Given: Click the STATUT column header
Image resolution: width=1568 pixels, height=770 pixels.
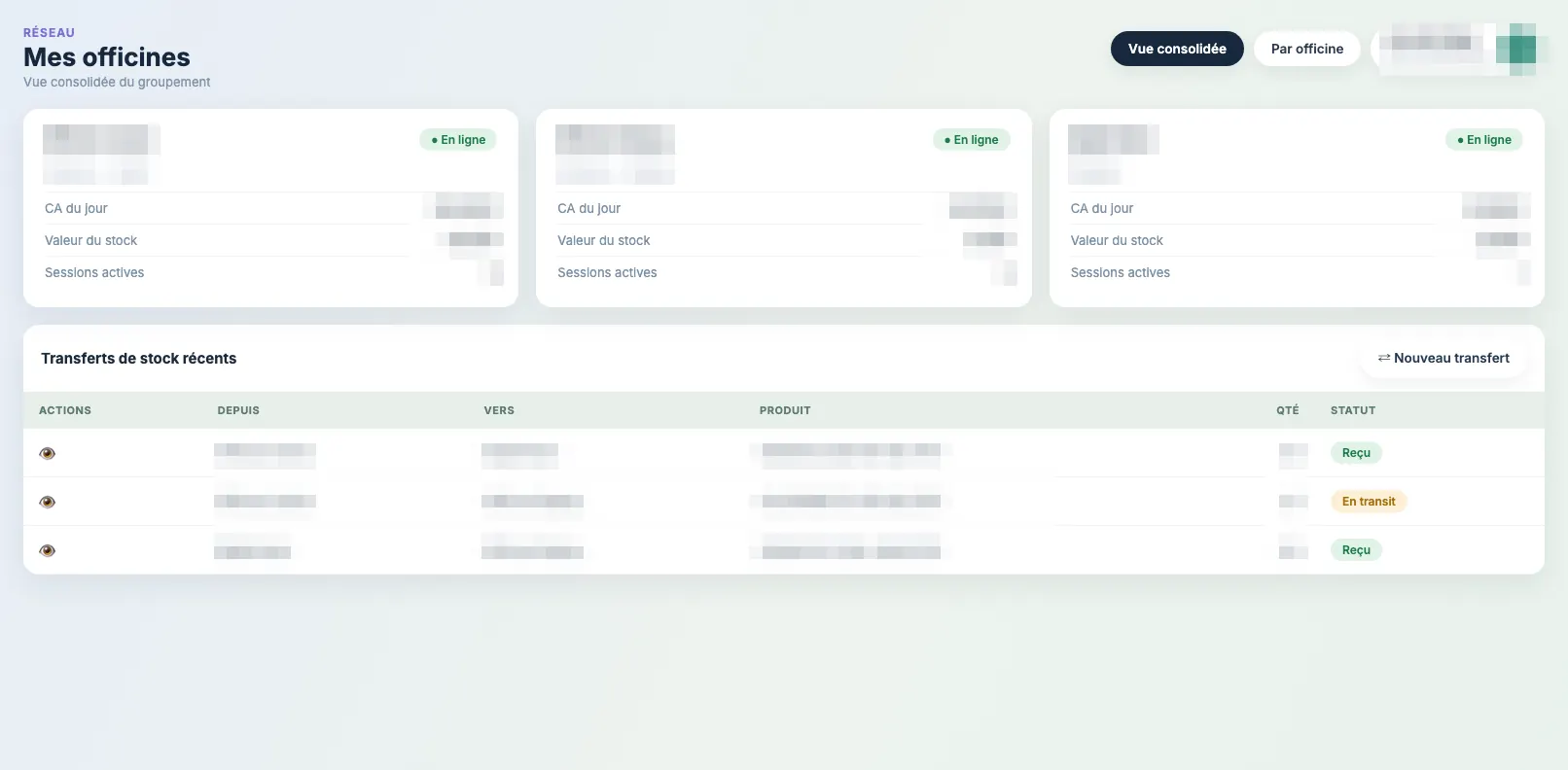Looking at the screenshot, I should coord(1353,410).
